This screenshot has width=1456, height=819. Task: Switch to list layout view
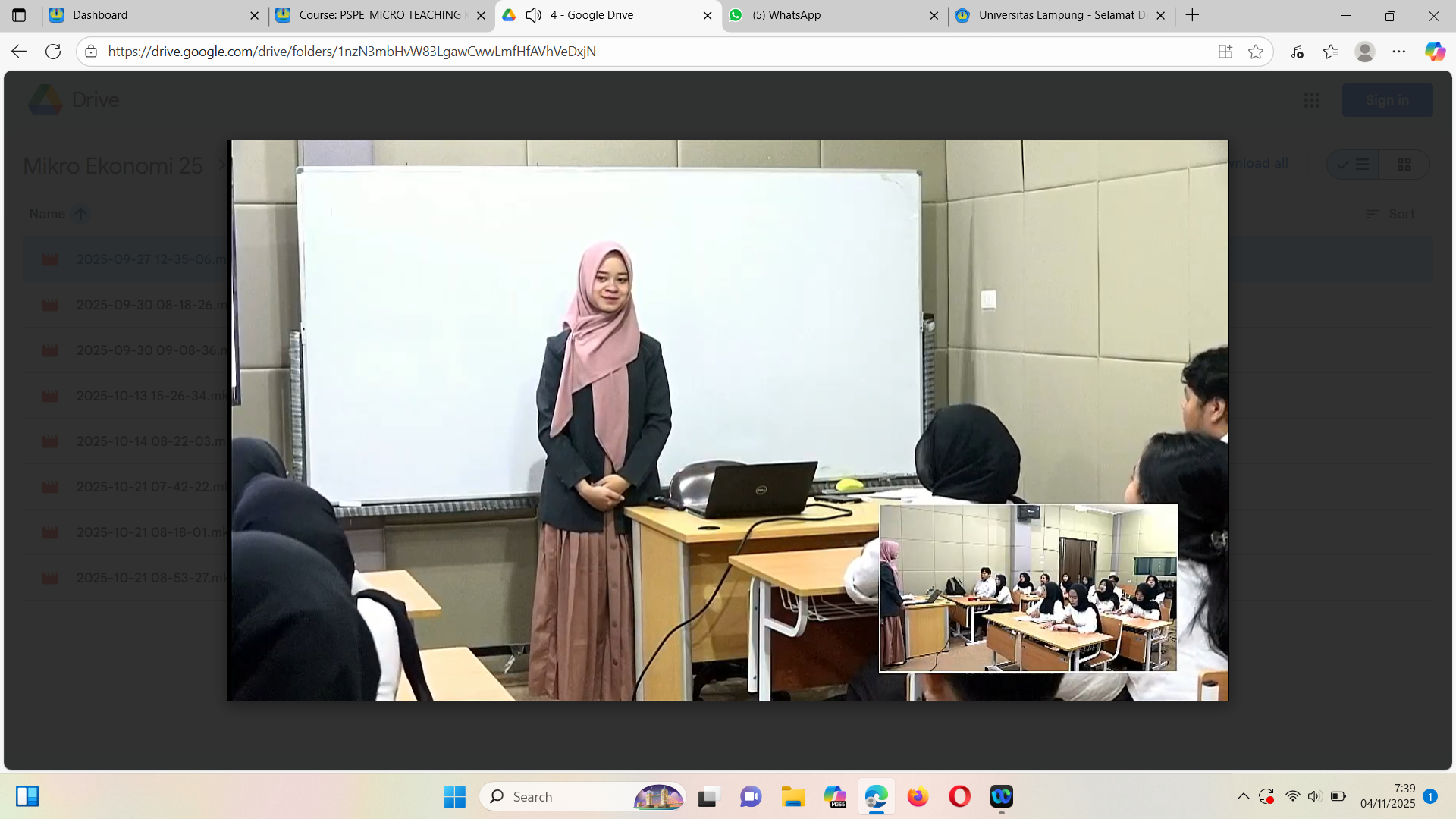click(1354, 165)
